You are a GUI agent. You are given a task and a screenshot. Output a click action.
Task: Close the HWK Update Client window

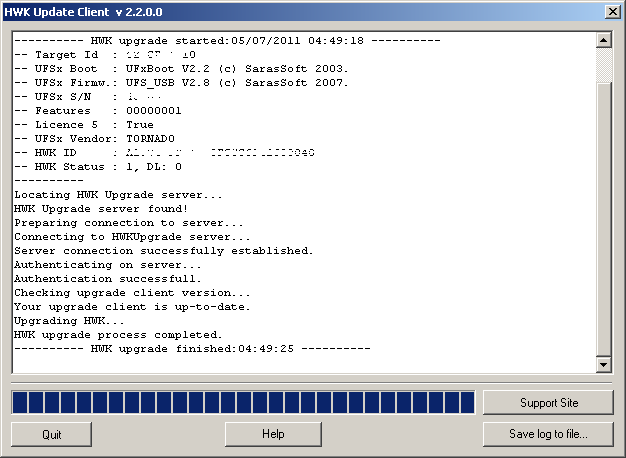click(612, 12)
